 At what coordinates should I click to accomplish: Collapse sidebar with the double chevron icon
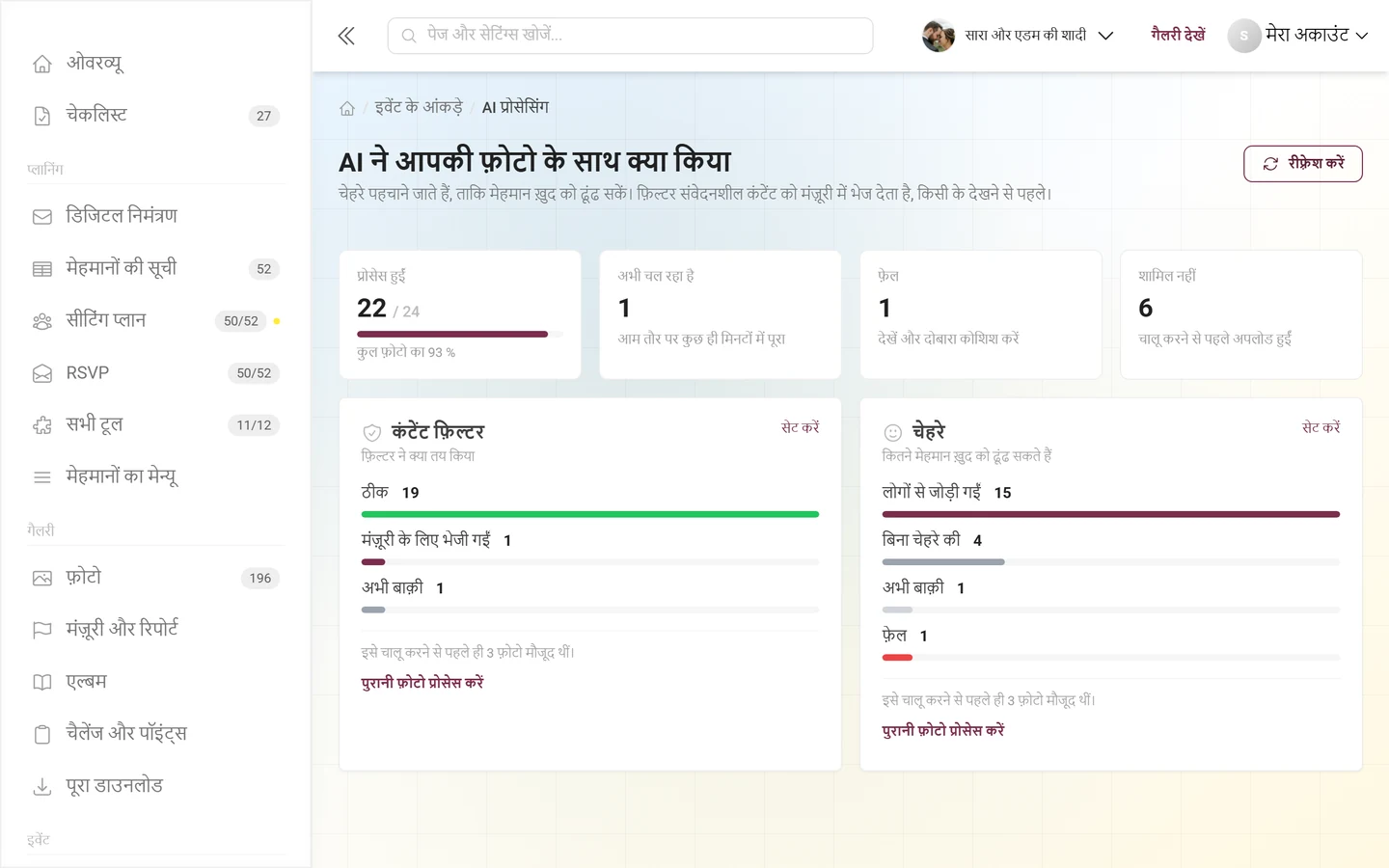click(346, 37)
